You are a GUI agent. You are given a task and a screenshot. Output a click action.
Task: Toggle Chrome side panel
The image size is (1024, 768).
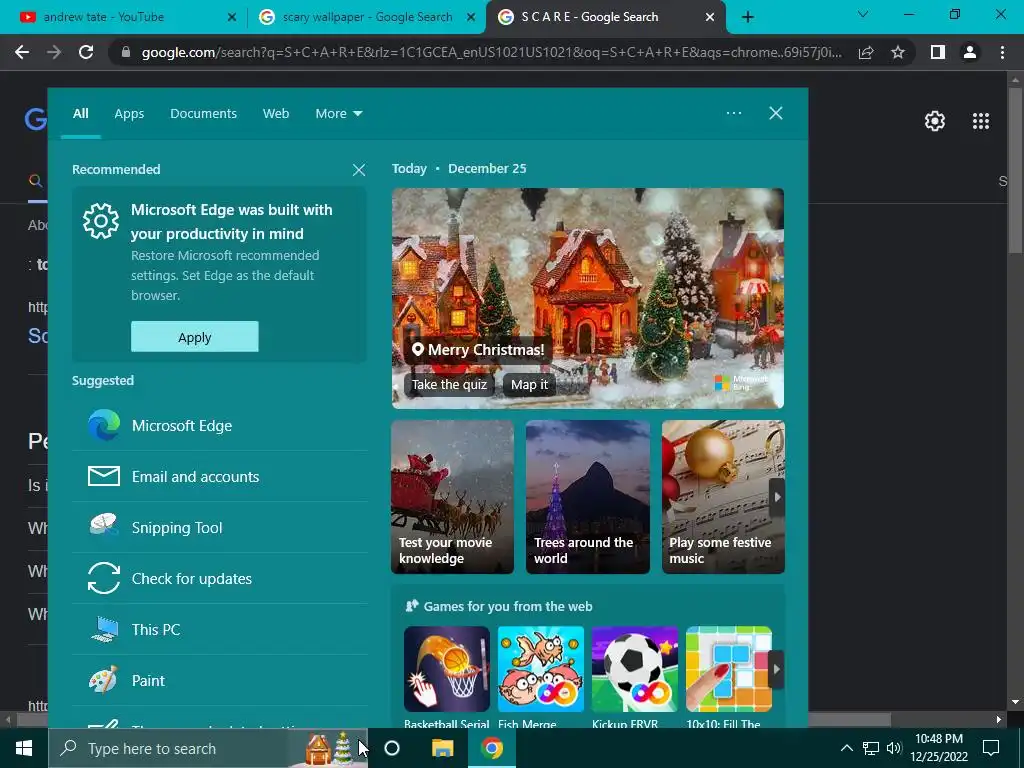click(x=938, y=52)
